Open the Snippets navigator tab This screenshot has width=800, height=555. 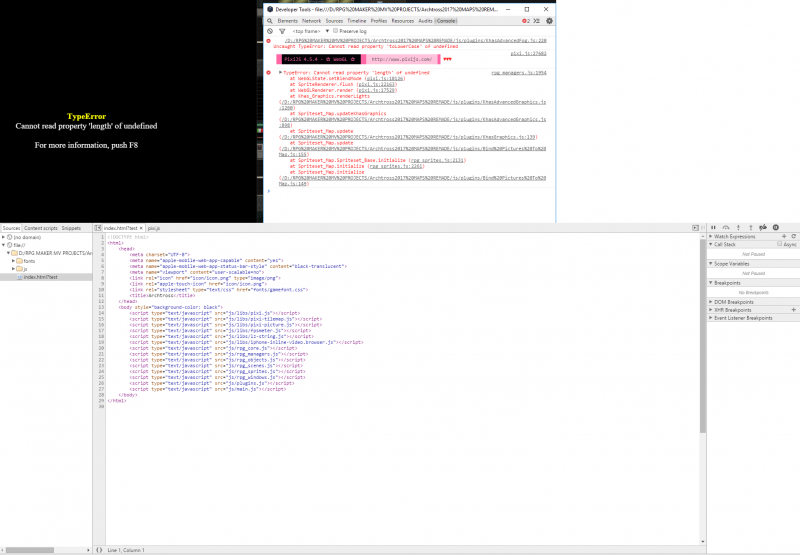pyautogui.click(x=71, y=228)
